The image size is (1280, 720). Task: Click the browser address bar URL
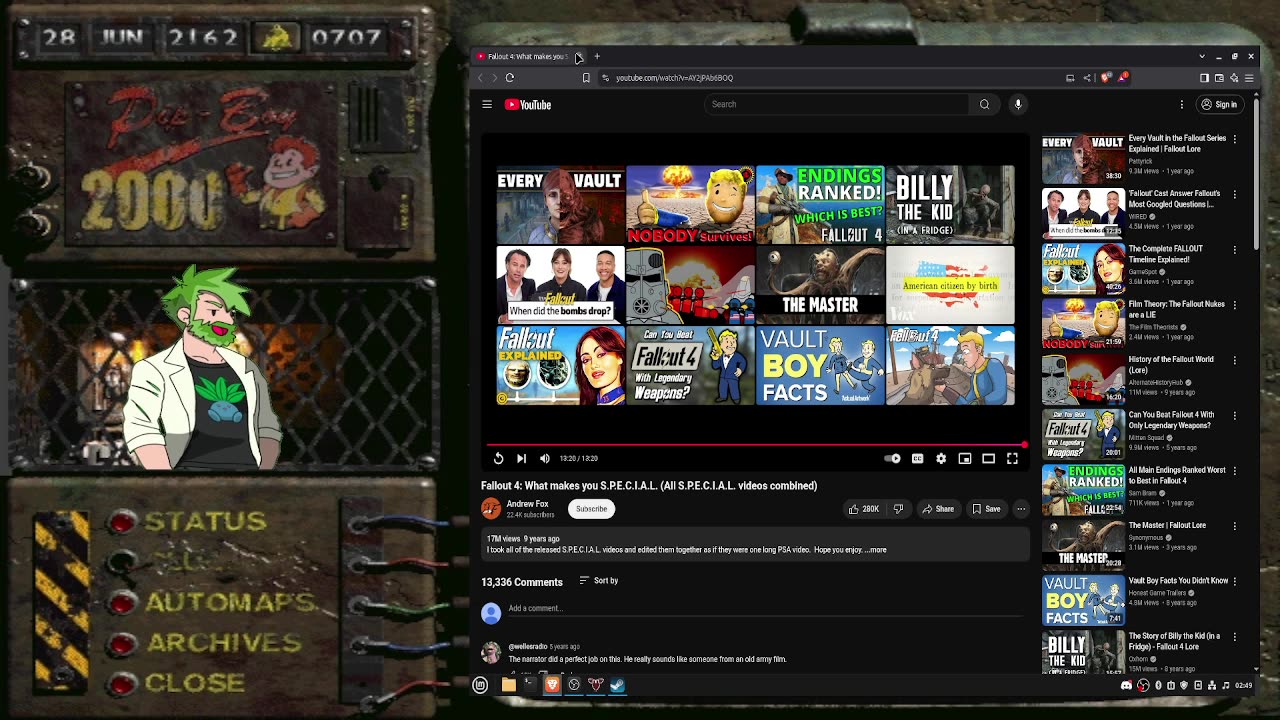coord(674,78)
